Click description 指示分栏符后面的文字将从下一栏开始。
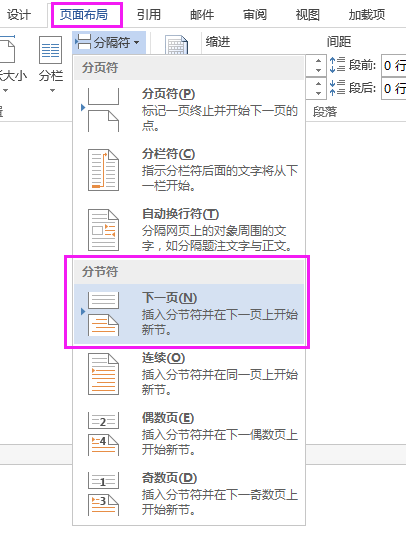 220,178
